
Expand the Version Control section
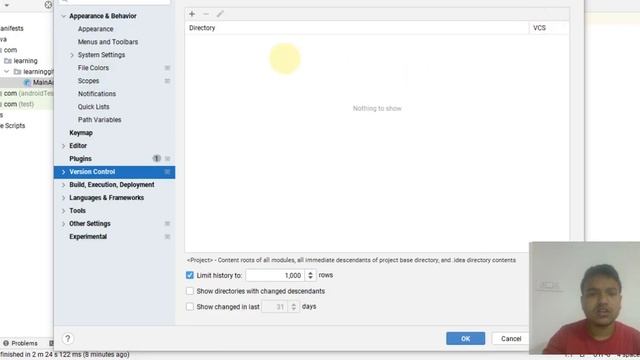pyautogui.click(x=64, y=172)
